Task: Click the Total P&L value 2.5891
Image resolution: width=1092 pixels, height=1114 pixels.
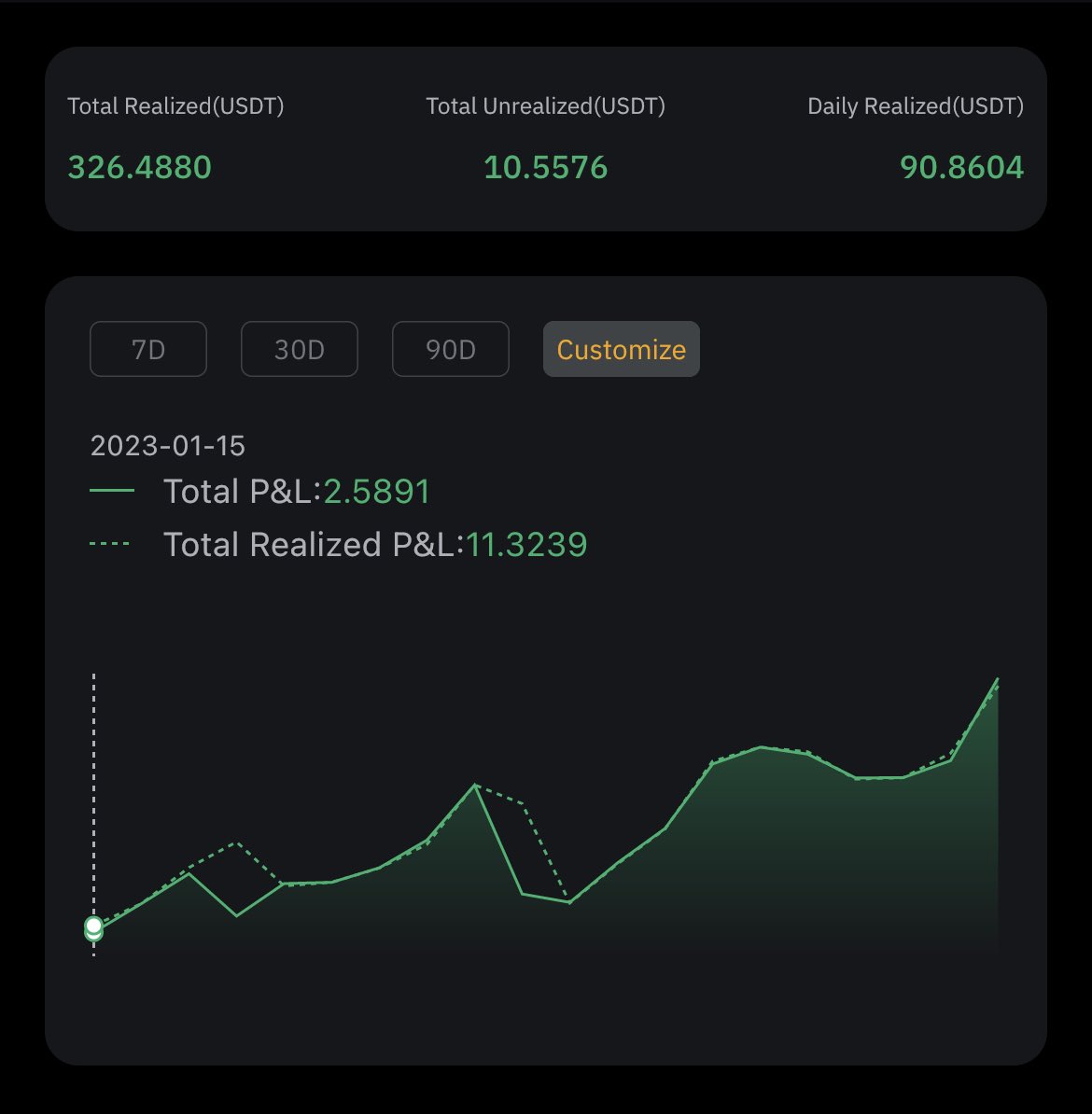Action: point(377,492)
